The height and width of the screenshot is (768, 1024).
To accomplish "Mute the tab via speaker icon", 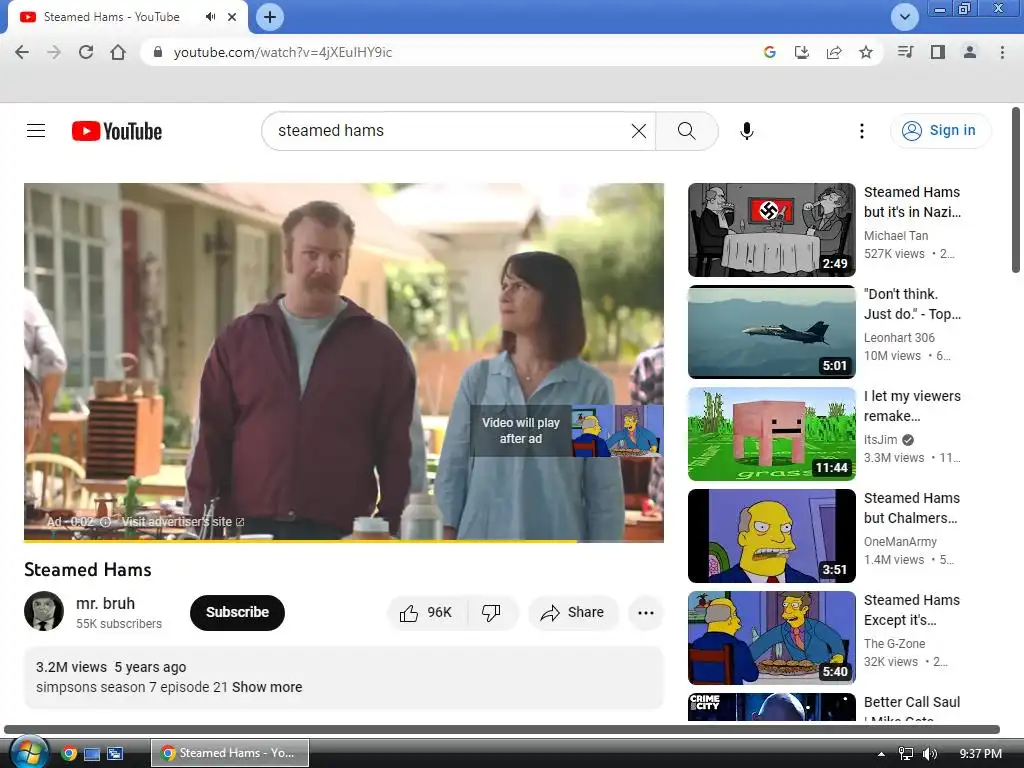I will [x=210, y=17].
